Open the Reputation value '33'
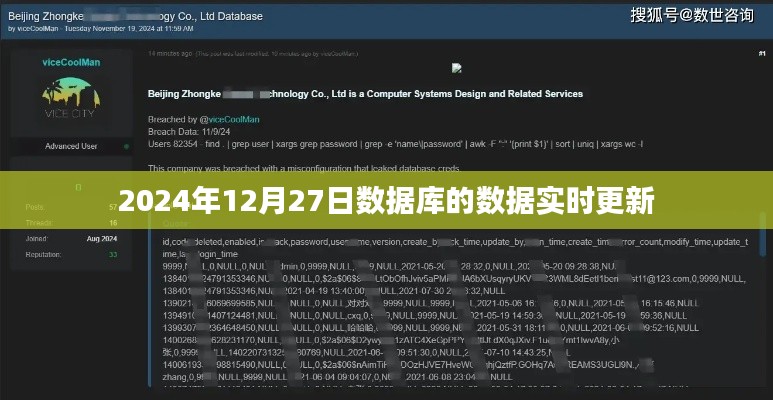Viewport: 773px width, 400px height. 113,255
